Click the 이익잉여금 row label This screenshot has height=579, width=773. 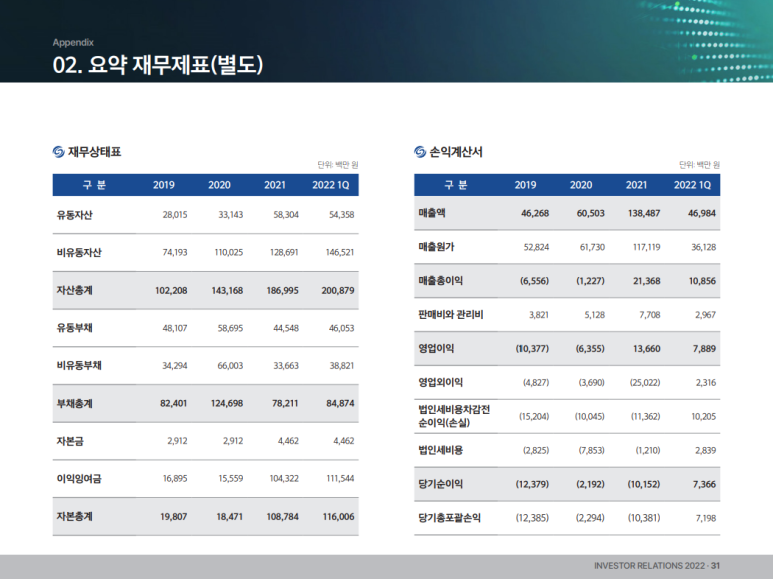(x=79, y=478)
